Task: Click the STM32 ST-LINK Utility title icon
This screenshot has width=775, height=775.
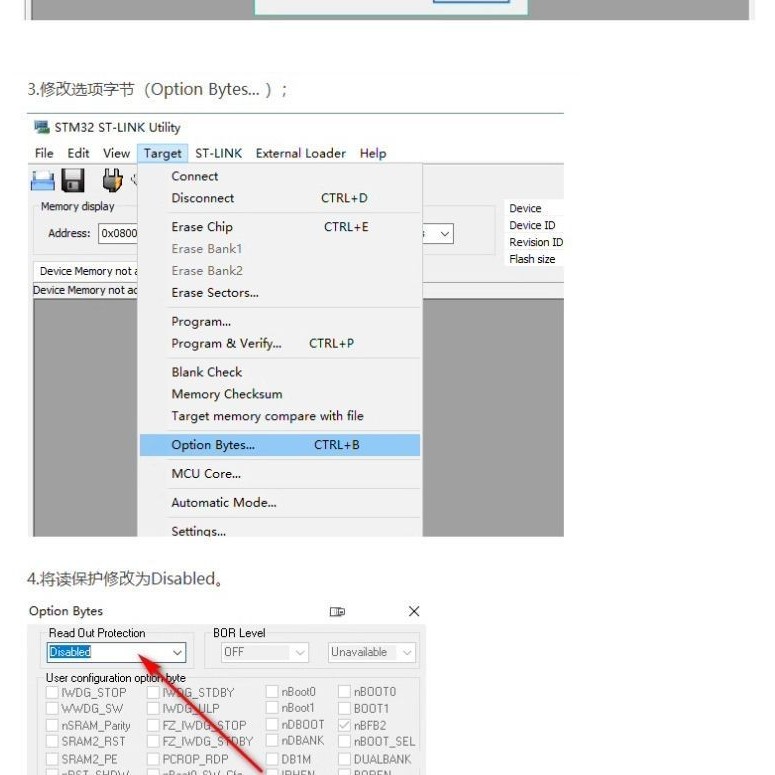Action: pyautogui.click(x=42, y=127)
